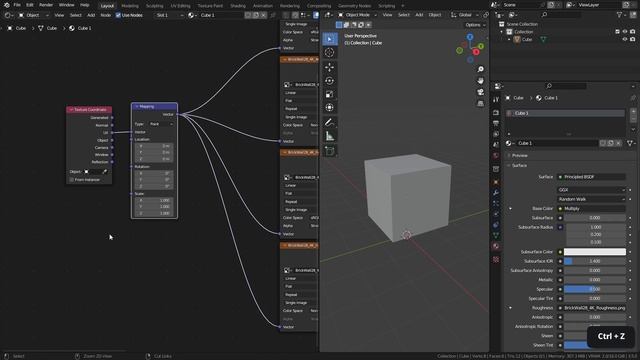Select the 3D Cursor tool
Screen dimensions: 640x360
[x=329, y=52]
